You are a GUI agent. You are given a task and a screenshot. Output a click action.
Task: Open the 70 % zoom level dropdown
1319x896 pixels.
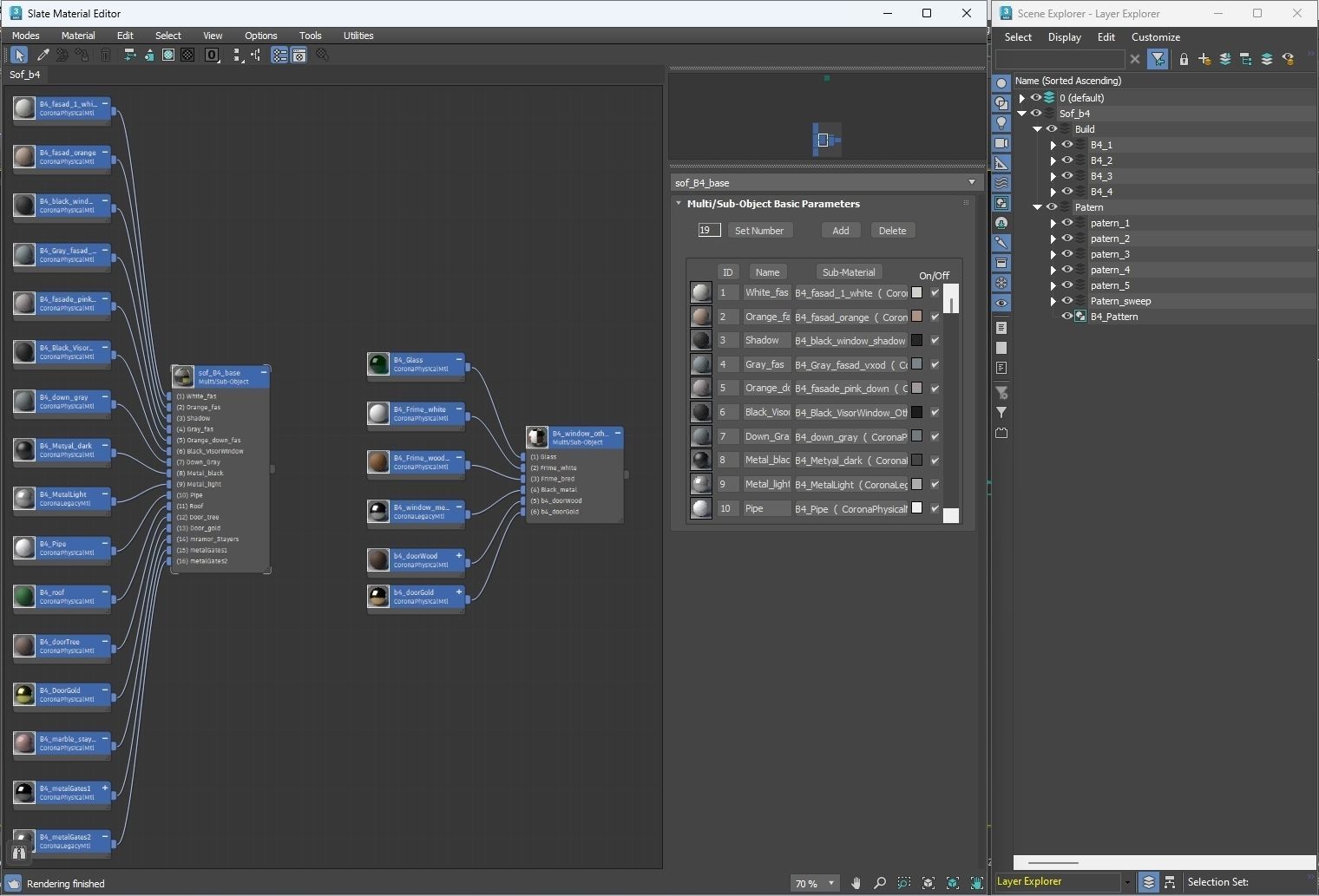click(831, 883)
